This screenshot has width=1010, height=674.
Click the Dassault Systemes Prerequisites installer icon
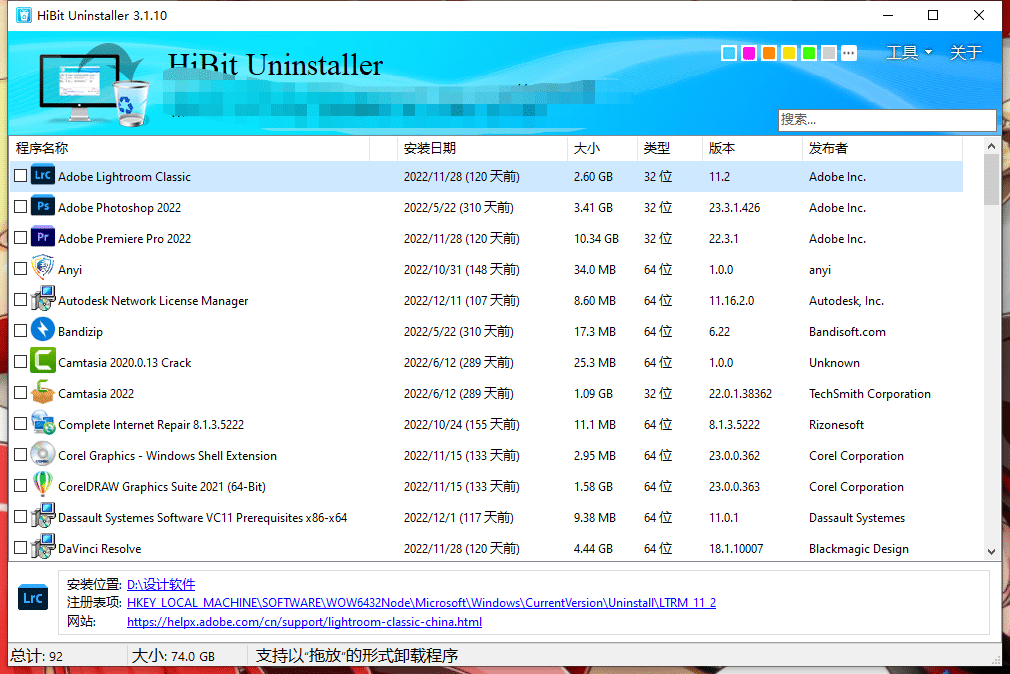coord(43,516)
